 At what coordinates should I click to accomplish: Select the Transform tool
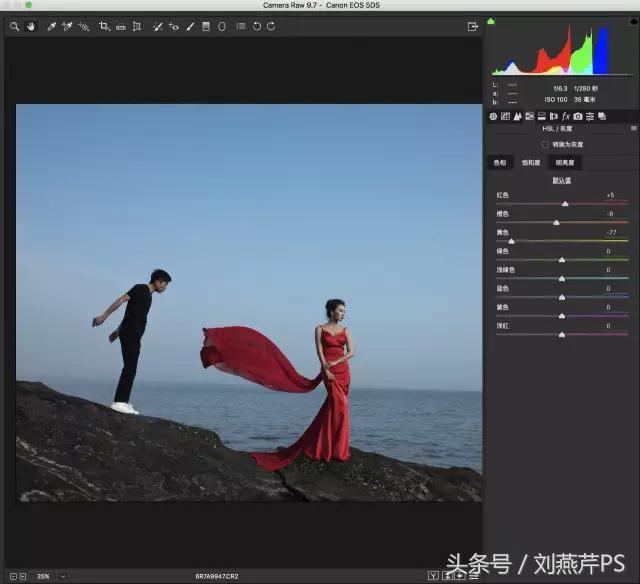tap(137, 27)
